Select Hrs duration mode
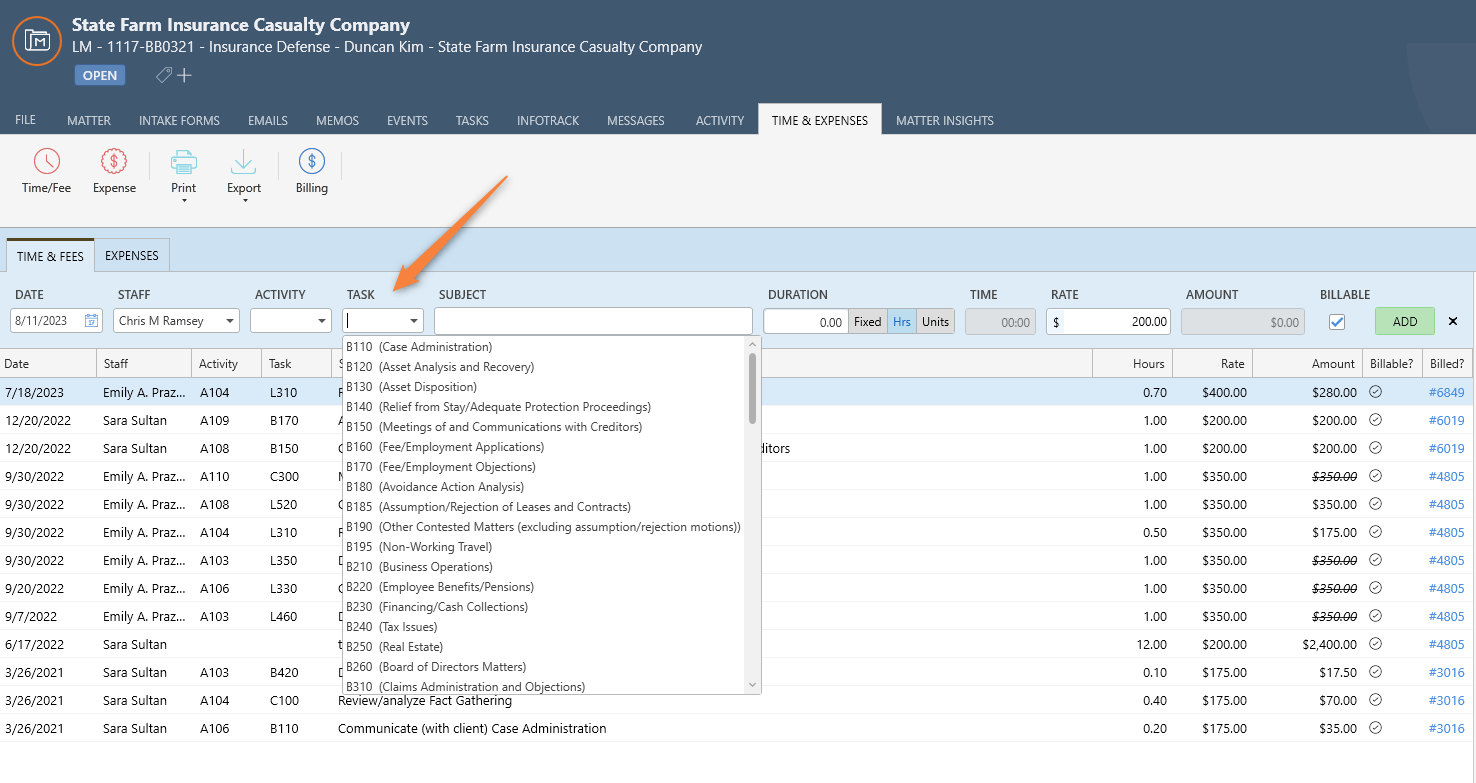1476x783 pixels. (x=902, y=321)
